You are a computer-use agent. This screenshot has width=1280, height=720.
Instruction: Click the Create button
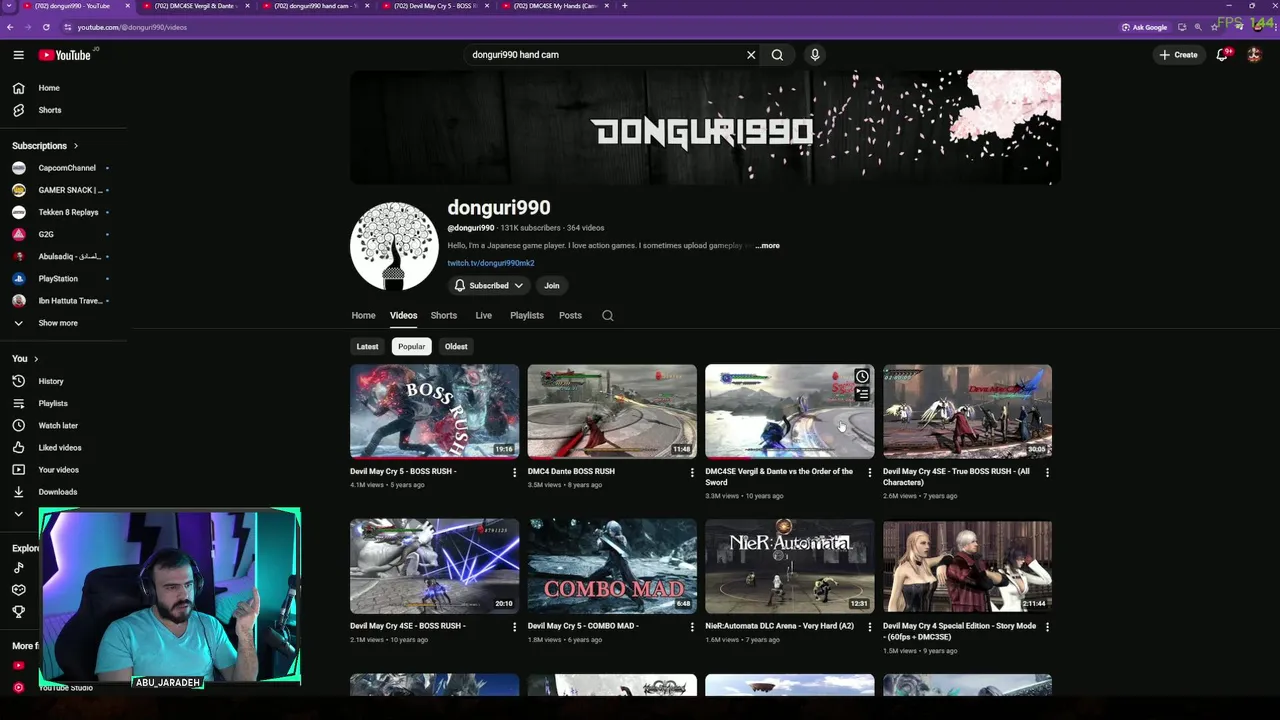click(x=1178, y=55)
